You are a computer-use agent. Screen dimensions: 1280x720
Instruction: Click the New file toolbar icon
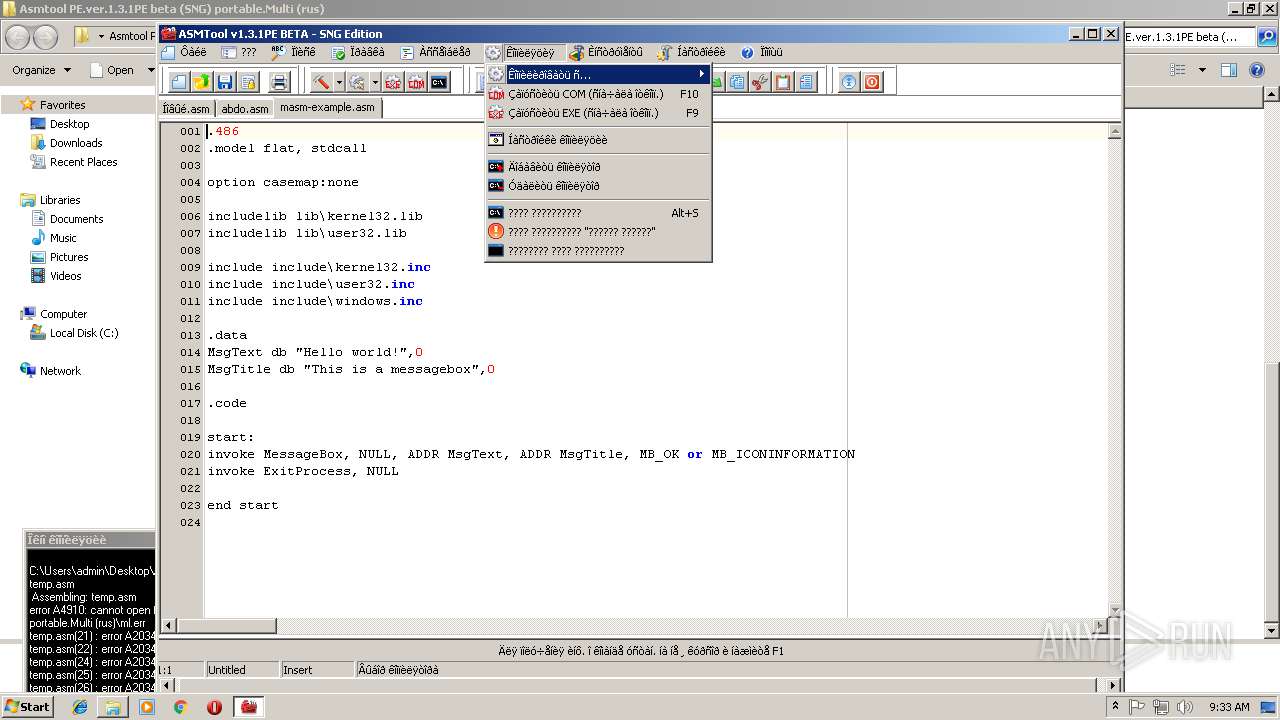click(x=179, y=82)
